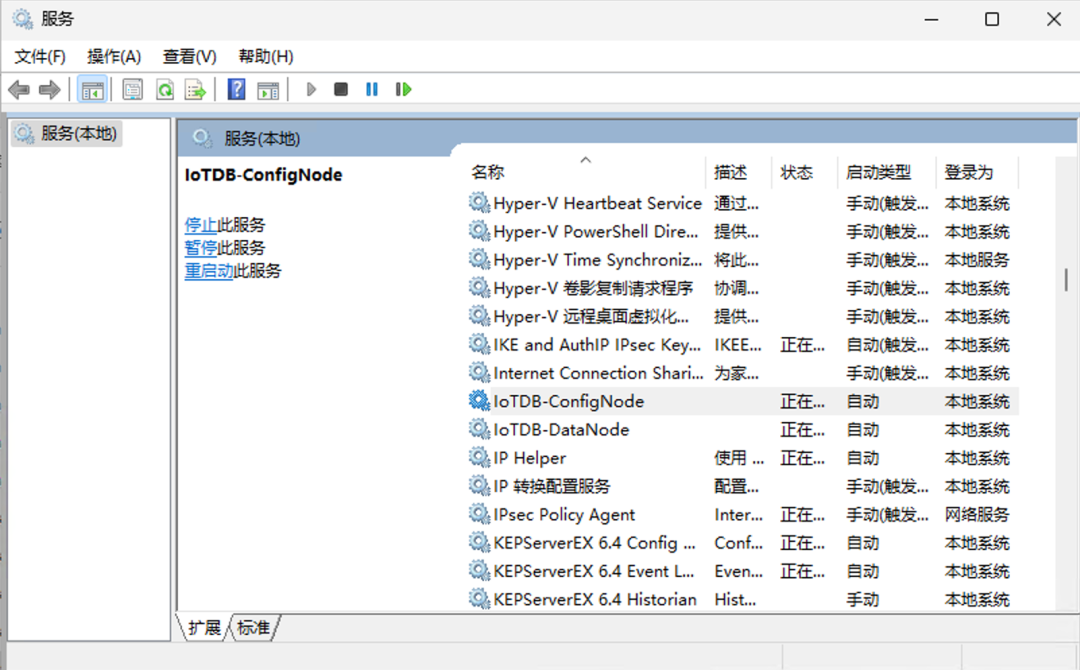This screenshot has height=670, width=1080.
Task: Select Hyper-V 卷影复制请求程序 service name
Action: point(593,288)
